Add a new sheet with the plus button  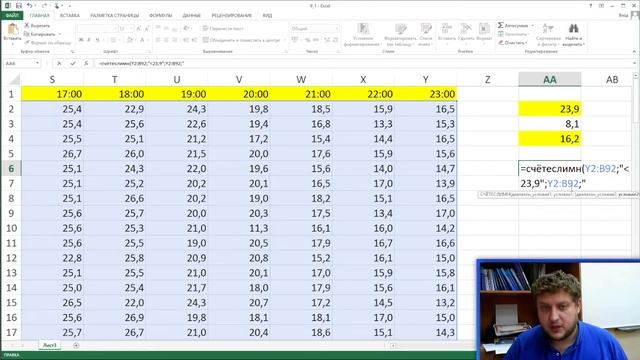(76, 345)
